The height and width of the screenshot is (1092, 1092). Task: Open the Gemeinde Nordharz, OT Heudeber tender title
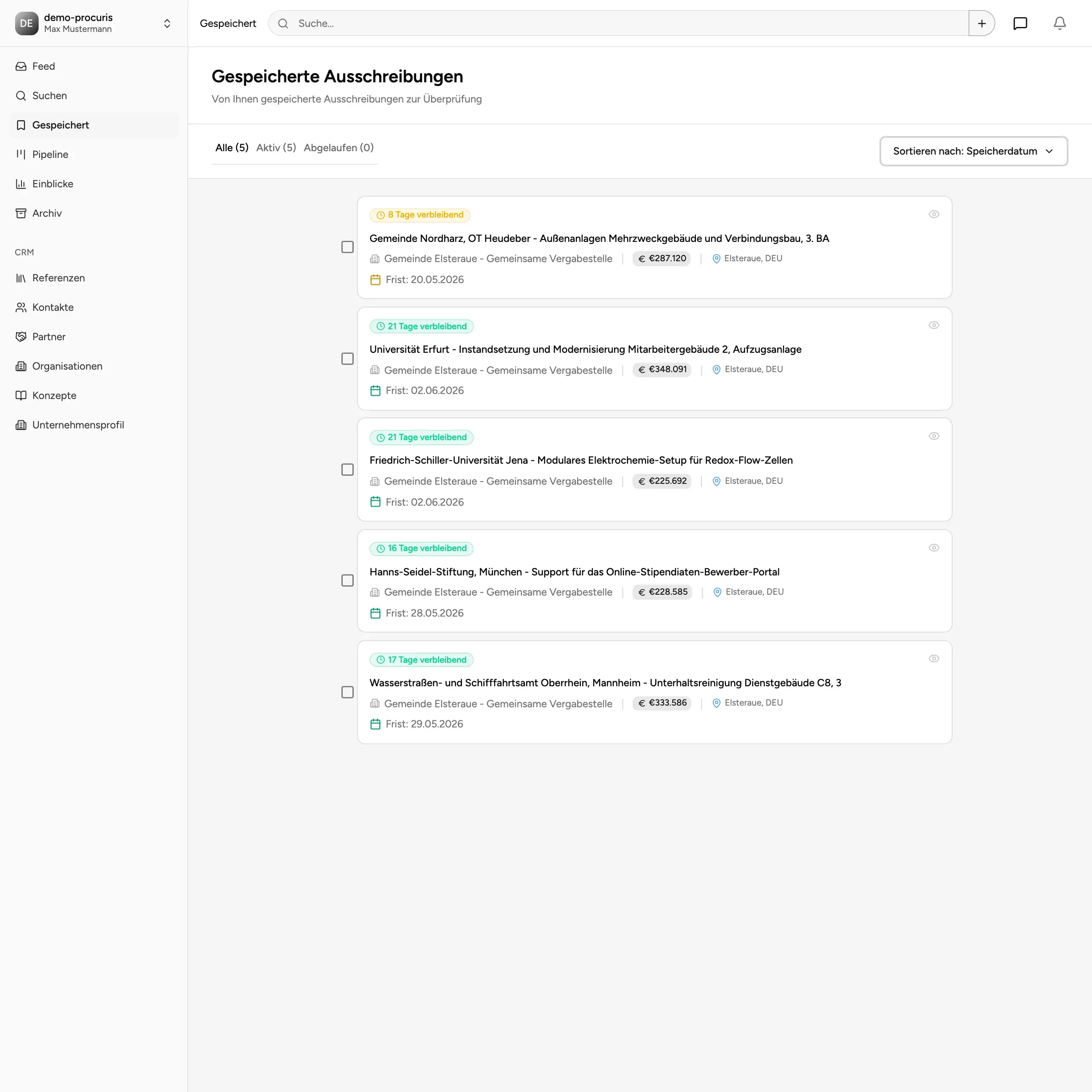(599, 239)
